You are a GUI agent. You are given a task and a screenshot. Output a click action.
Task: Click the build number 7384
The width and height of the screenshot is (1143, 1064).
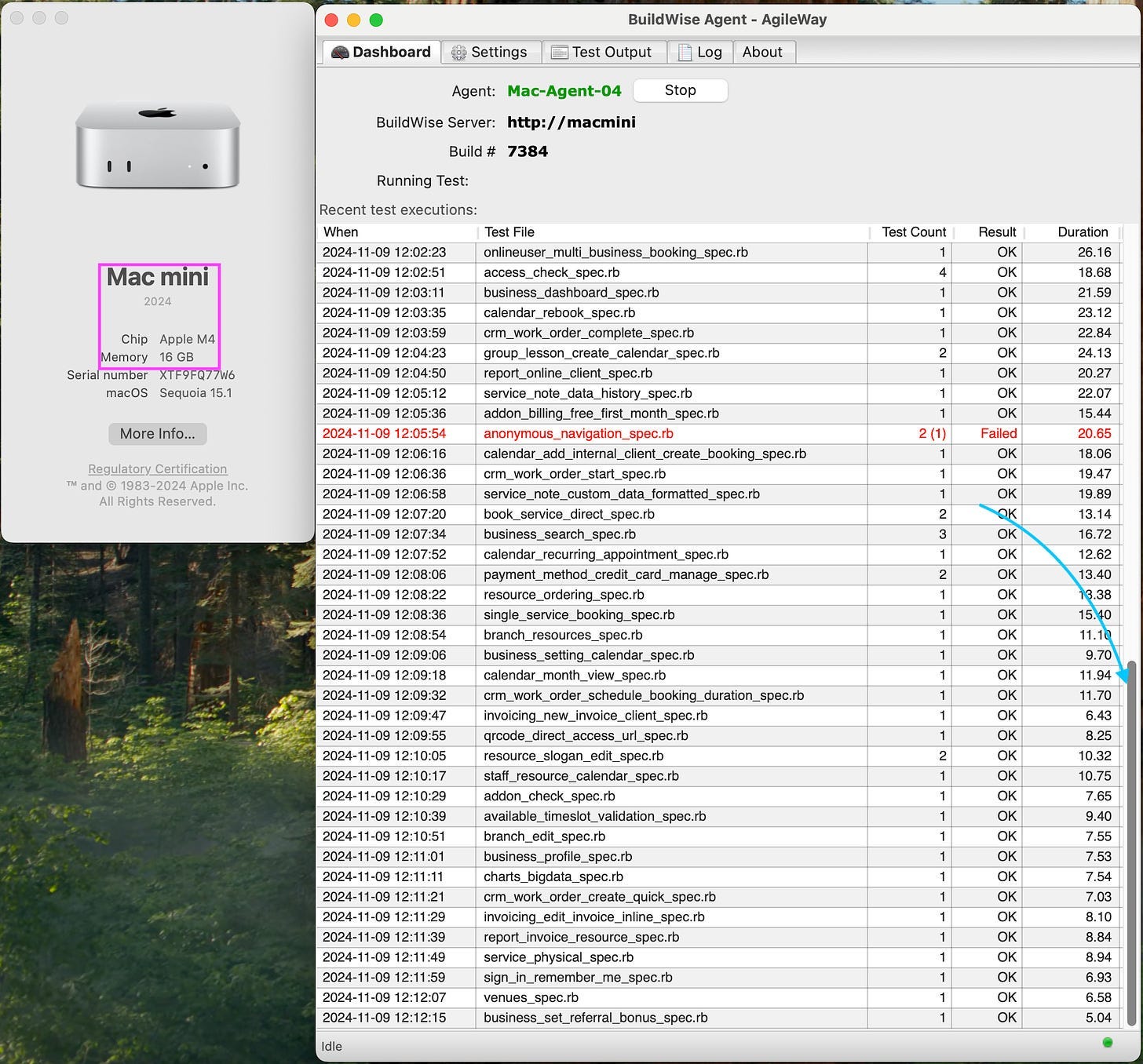[528, 151]
